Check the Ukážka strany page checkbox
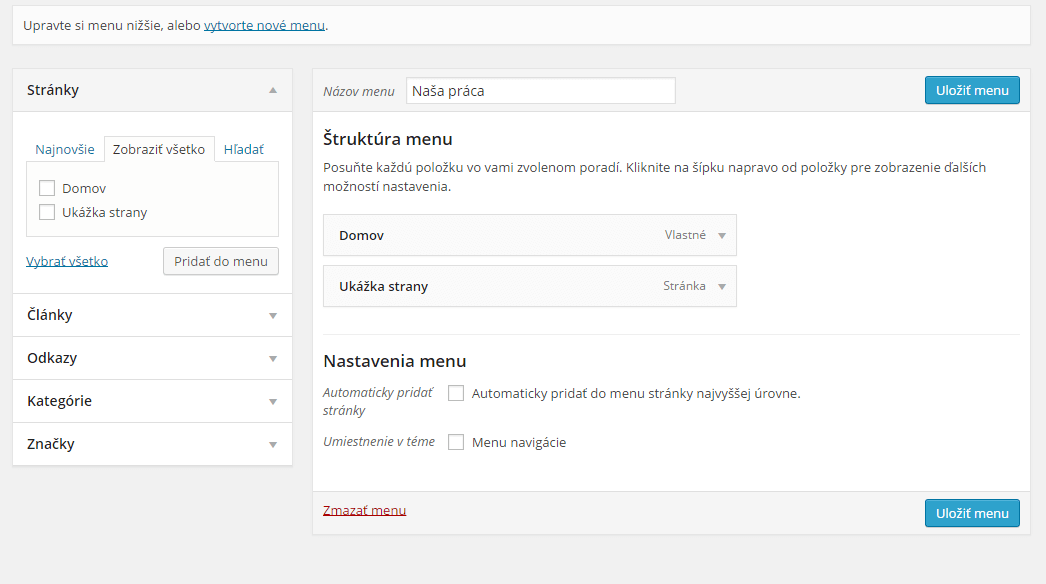1046x584 pixels. 47,212
